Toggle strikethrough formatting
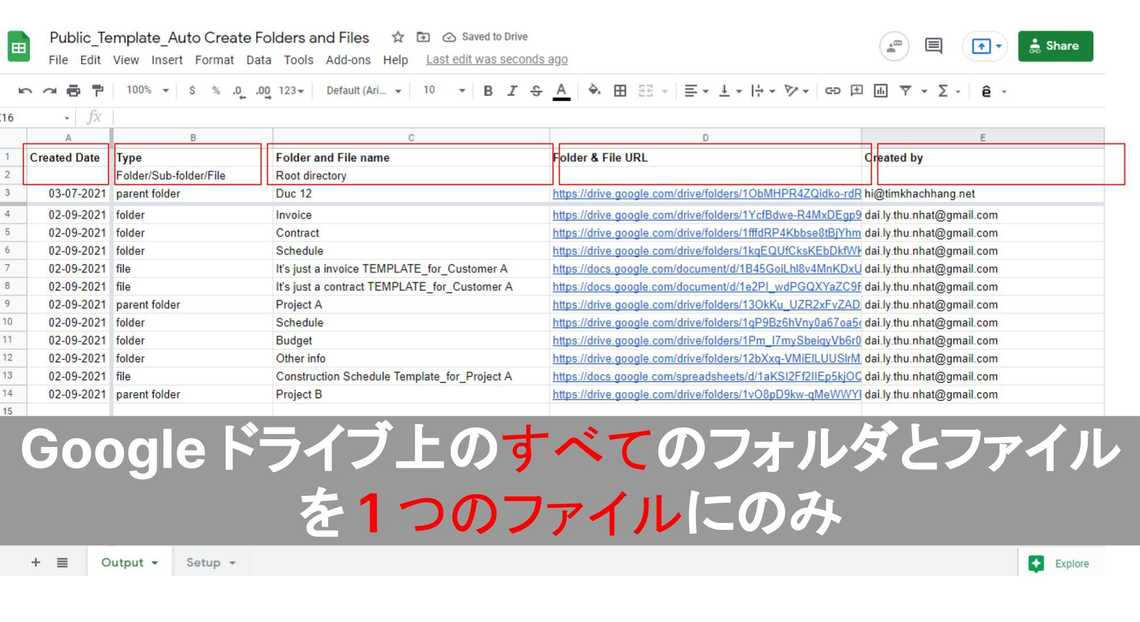 536,91
